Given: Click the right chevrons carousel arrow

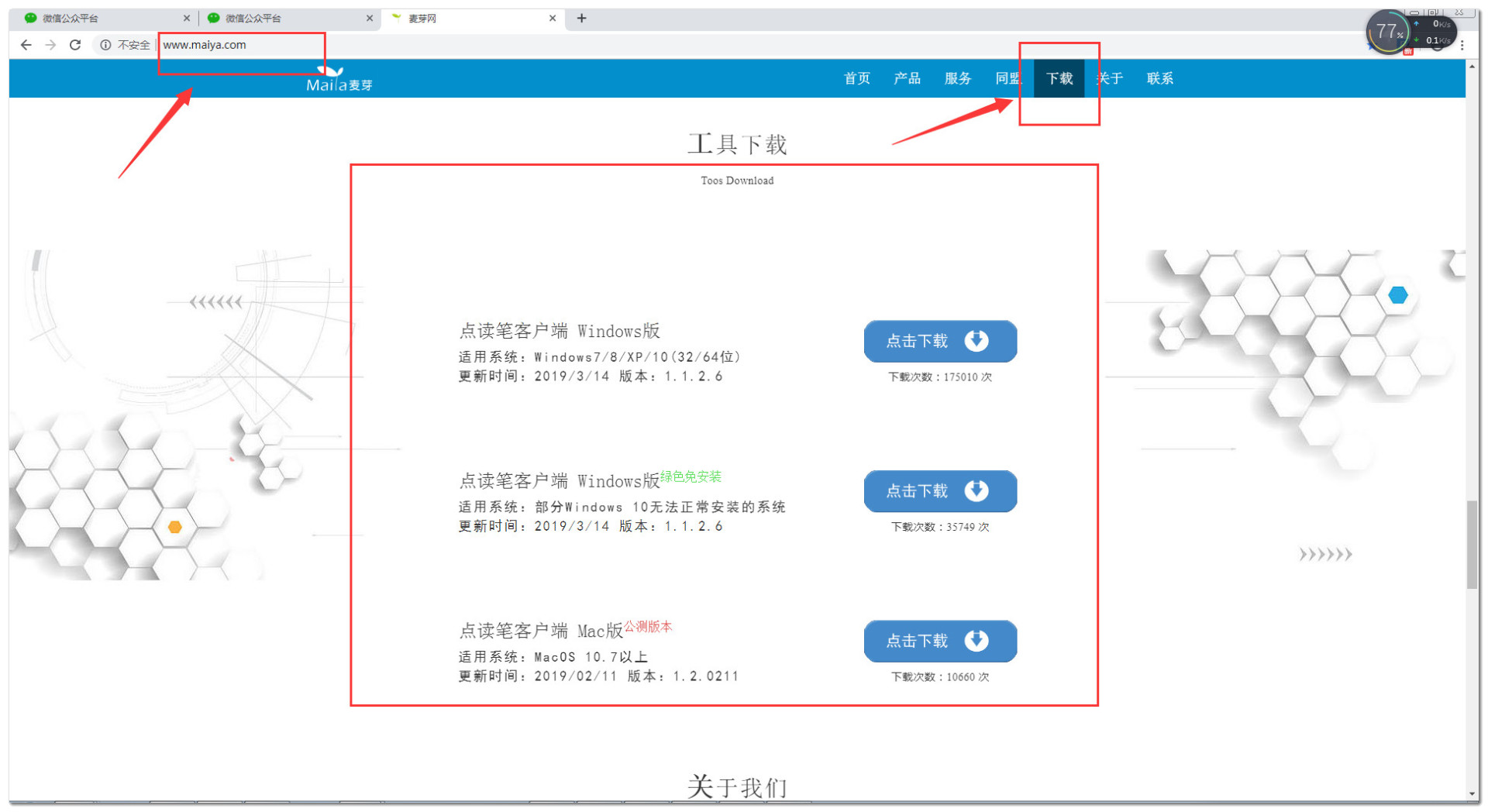Looking at the screenshot, I should click(1325, 554).
